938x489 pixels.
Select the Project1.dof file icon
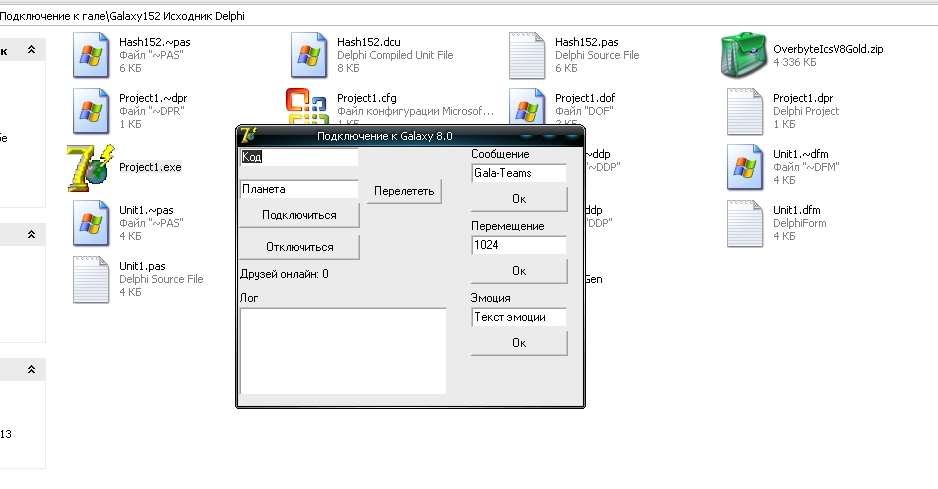click(x=526, y=108)
